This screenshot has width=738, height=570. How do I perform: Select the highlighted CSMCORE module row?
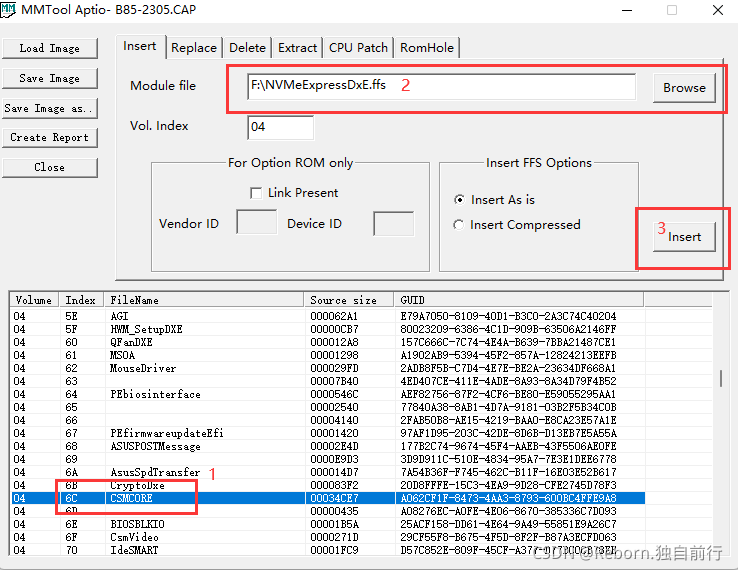328,498
